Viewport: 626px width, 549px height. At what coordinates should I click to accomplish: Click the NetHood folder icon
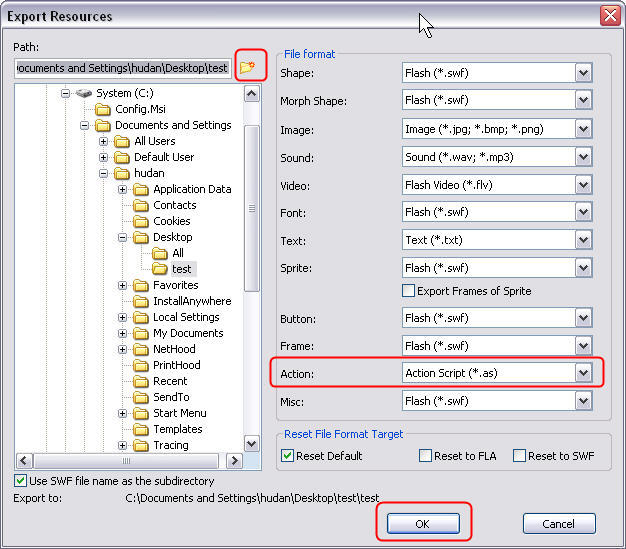pos(141,349)
